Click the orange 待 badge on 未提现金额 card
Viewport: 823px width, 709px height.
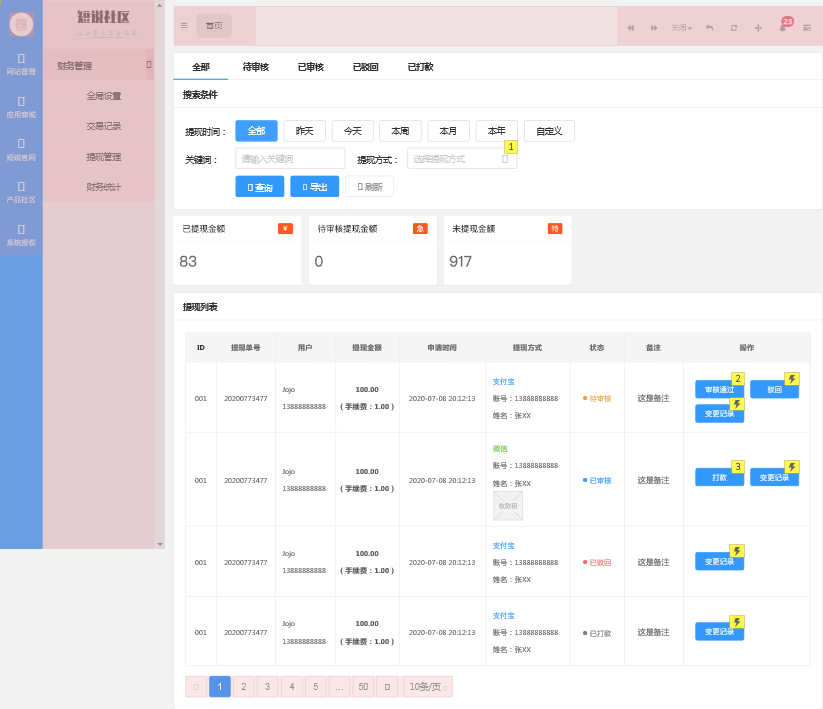[x=555, y=228]
